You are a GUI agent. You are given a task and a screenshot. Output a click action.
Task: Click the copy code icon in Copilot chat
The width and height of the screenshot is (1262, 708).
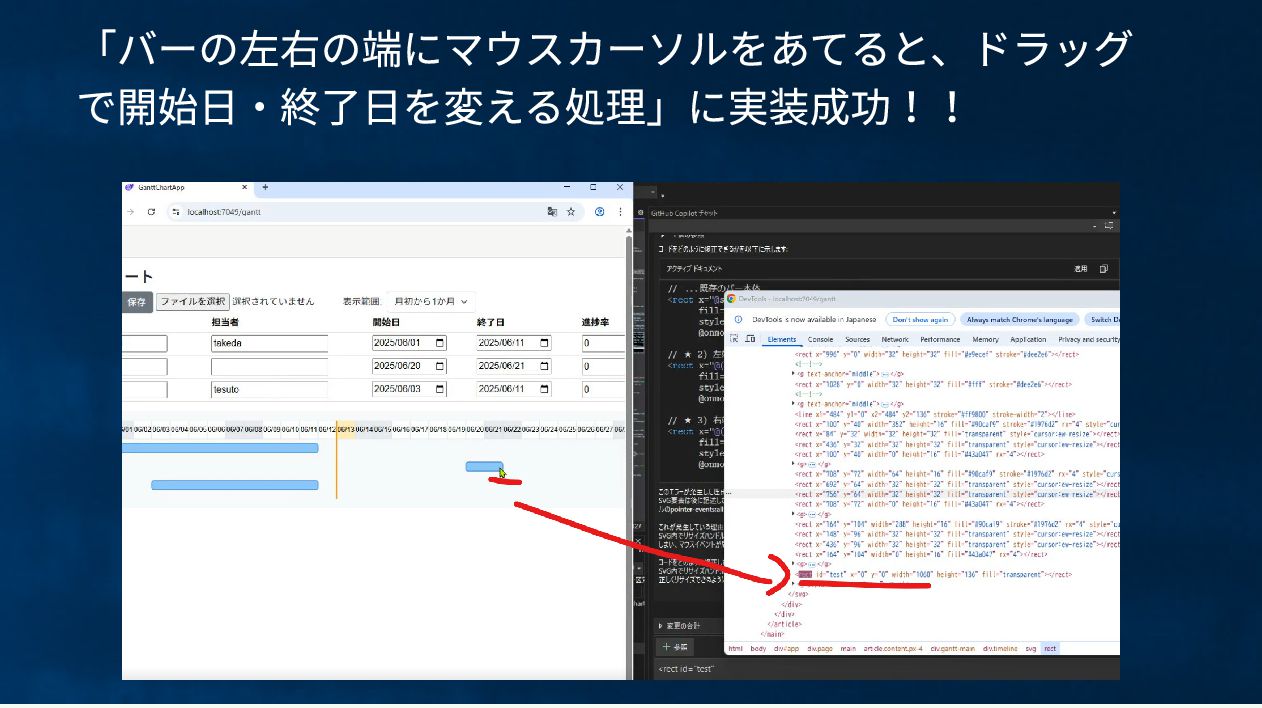[1104, 269]
